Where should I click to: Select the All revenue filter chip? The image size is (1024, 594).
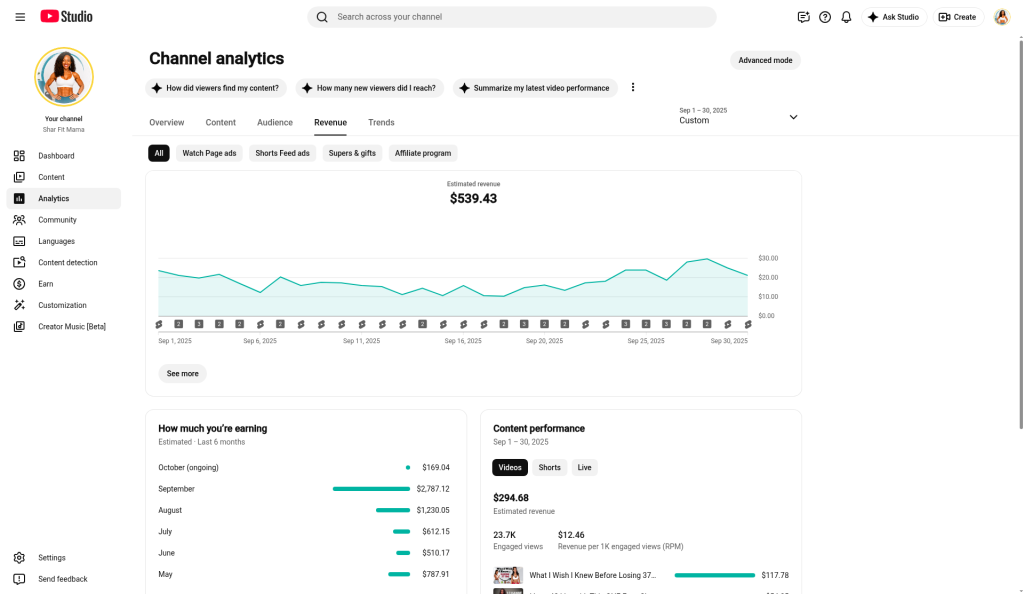pyautogui.click(x=159, y=153)
